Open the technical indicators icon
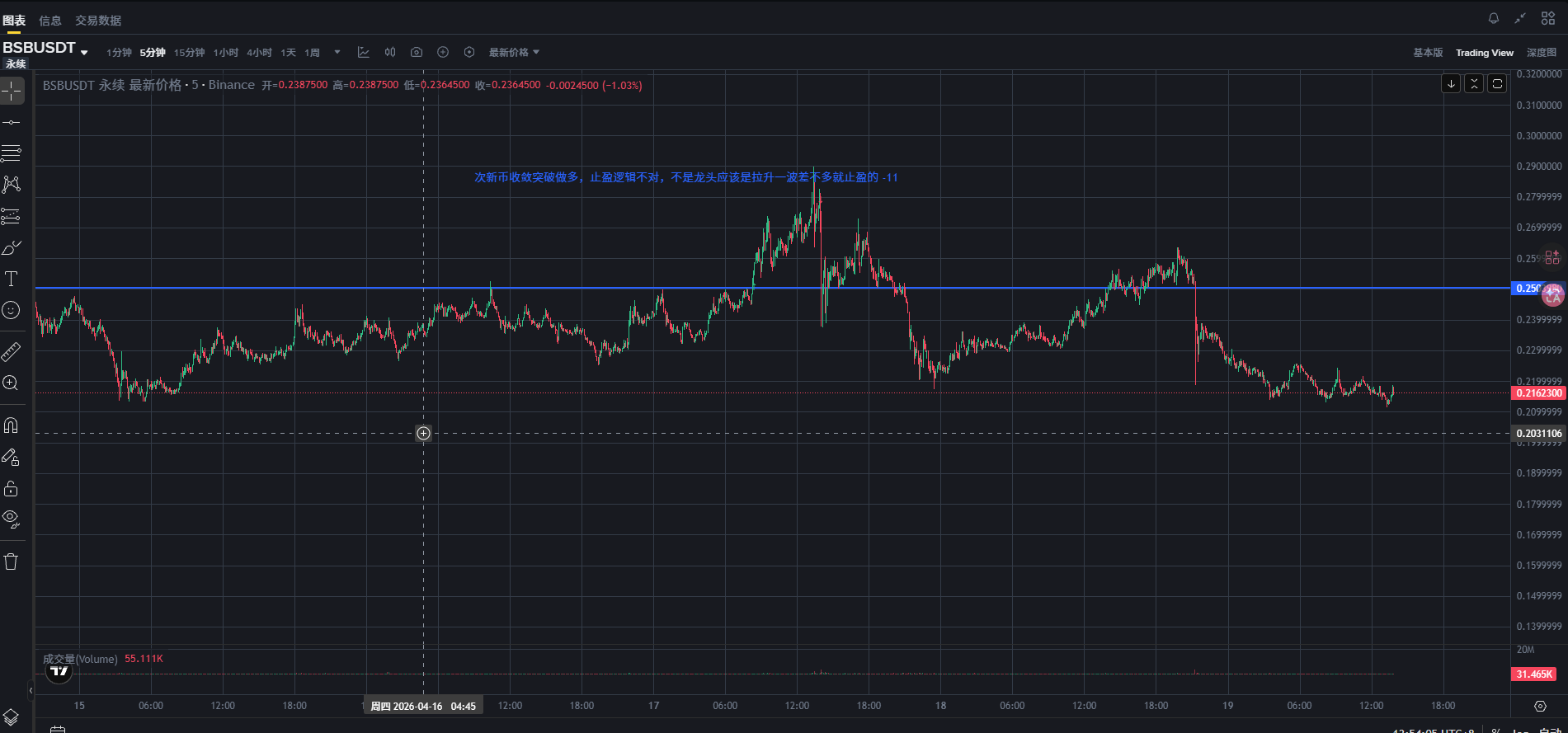1568x733 pixels. (364, 52)
